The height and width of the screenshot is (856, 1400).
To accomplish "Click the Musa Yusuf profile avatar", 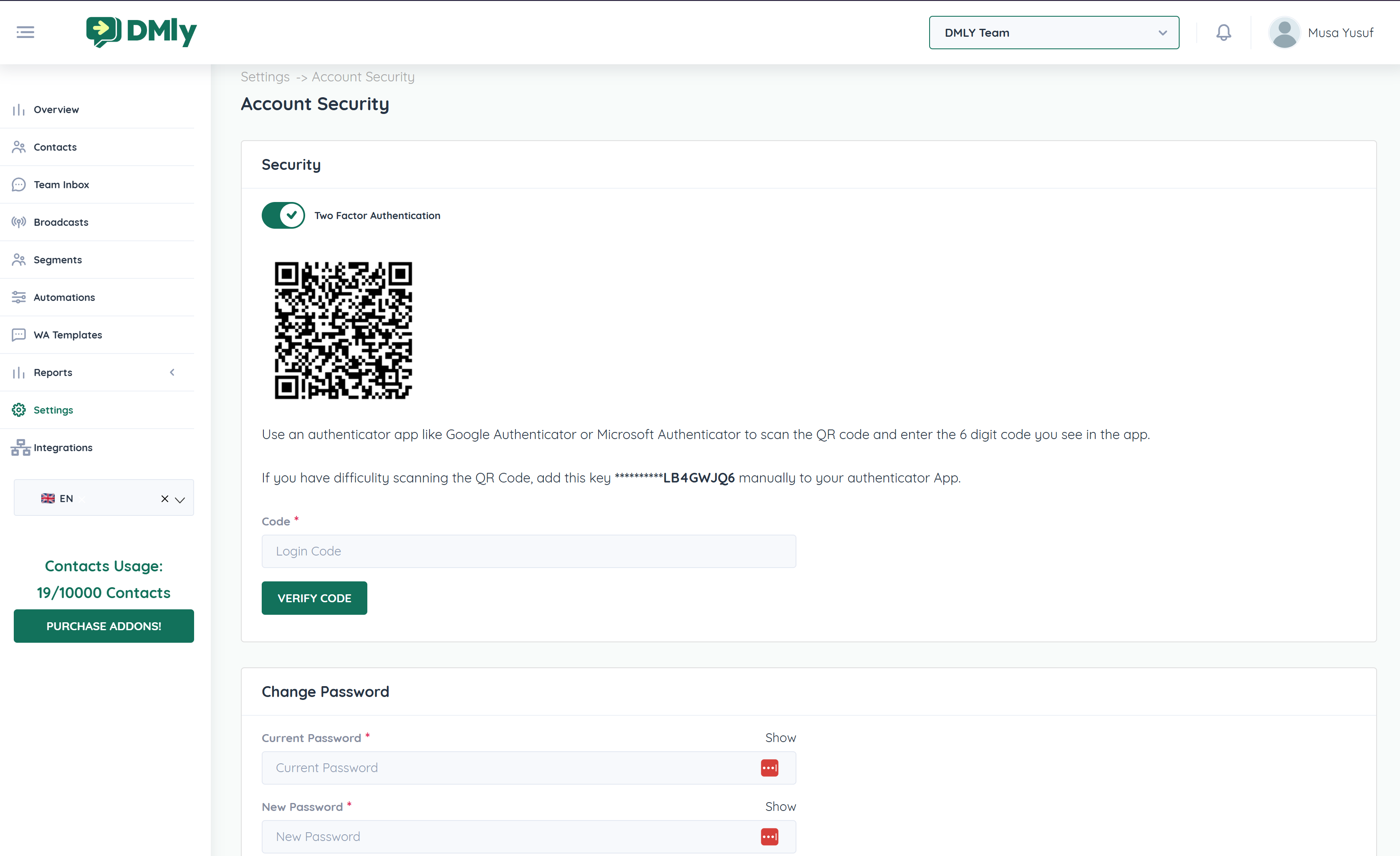I will (1284, 33).
